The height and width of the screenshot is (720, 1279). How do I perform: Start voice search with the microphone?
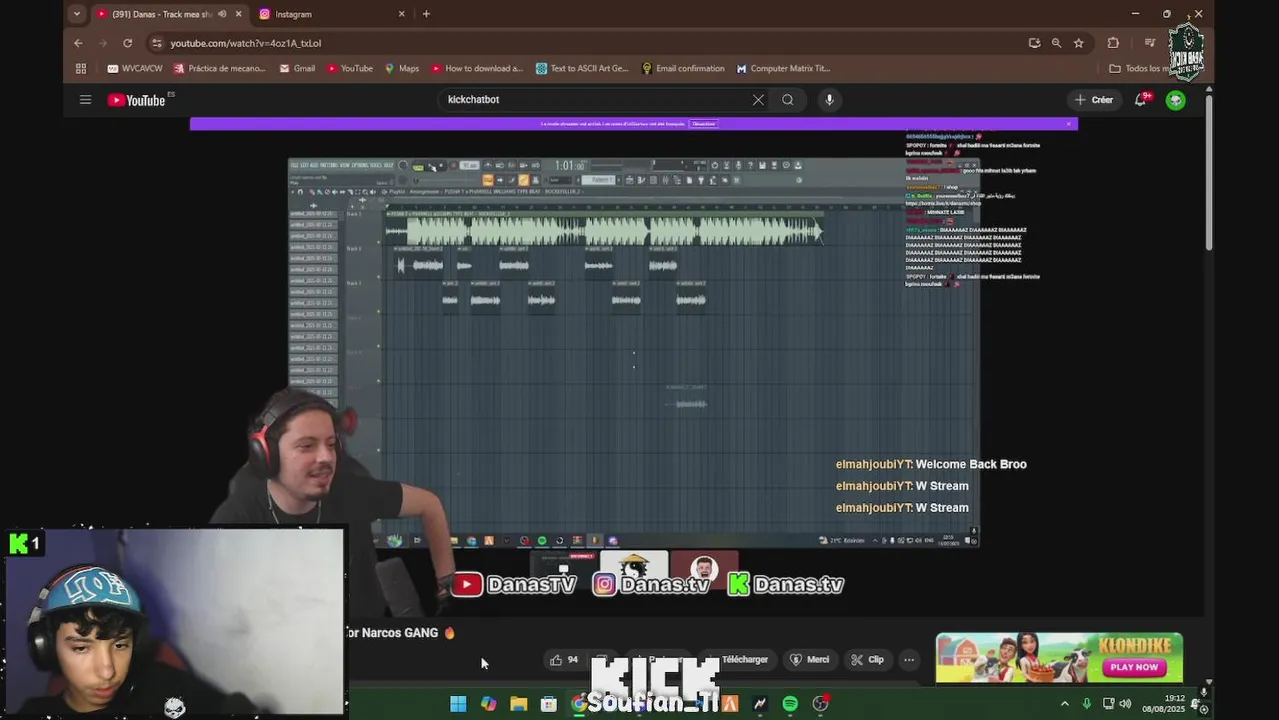pyautogui.click(x=829, y=100)
